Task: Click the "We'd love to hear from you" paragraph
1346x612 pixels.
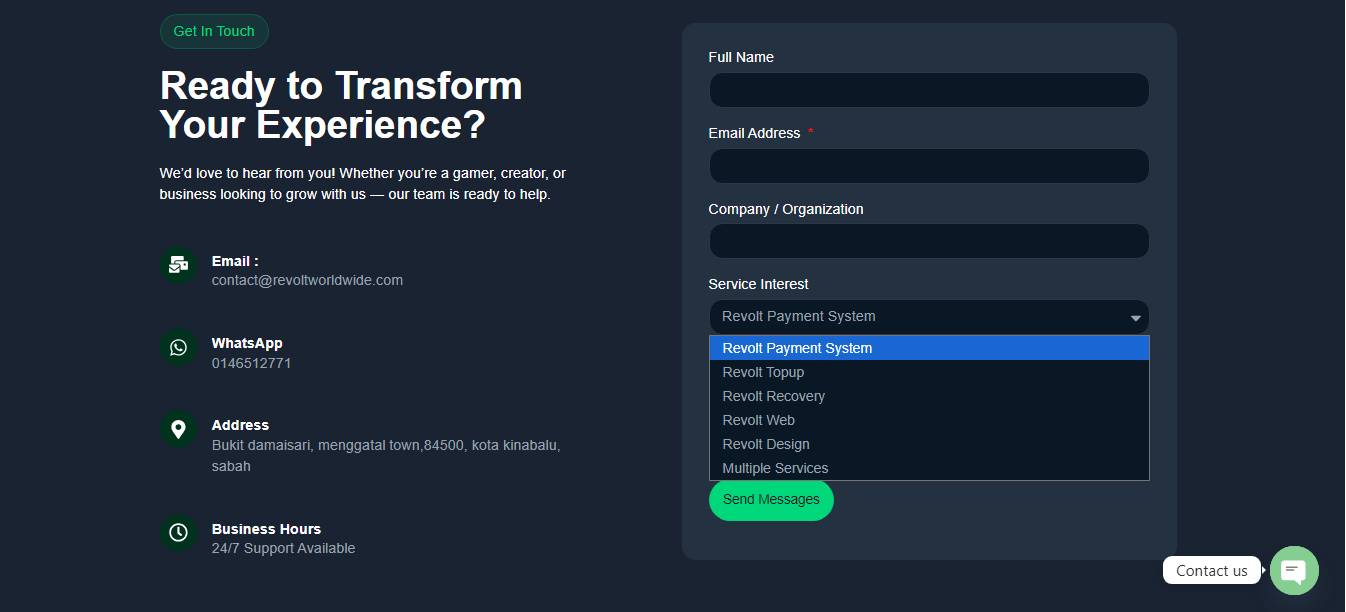Action: pyautogui.click(x=363, y=184)
